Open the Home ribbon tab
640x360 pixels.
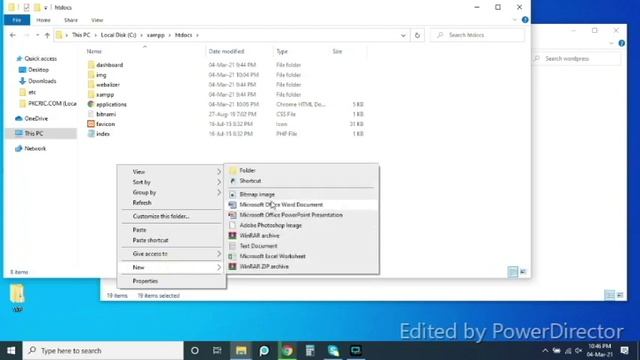point(43,20)
